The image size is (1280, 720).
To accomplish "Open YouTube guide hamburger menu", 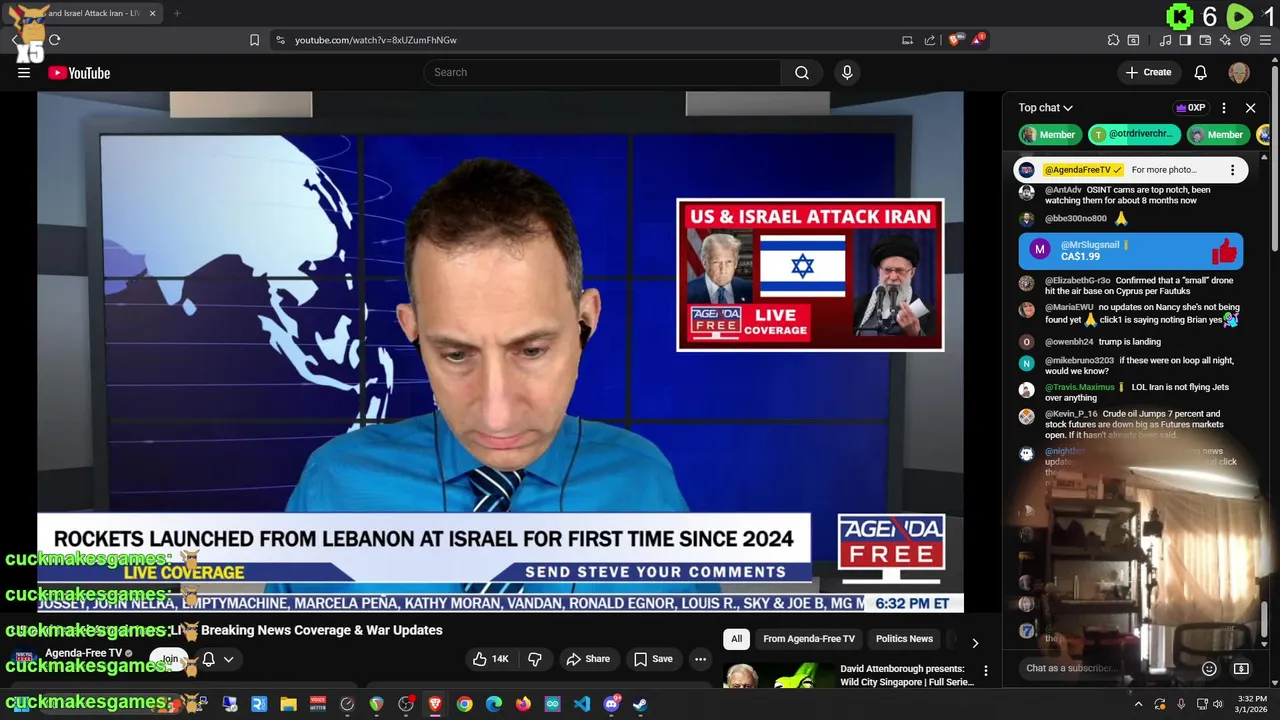I will 24,72.
